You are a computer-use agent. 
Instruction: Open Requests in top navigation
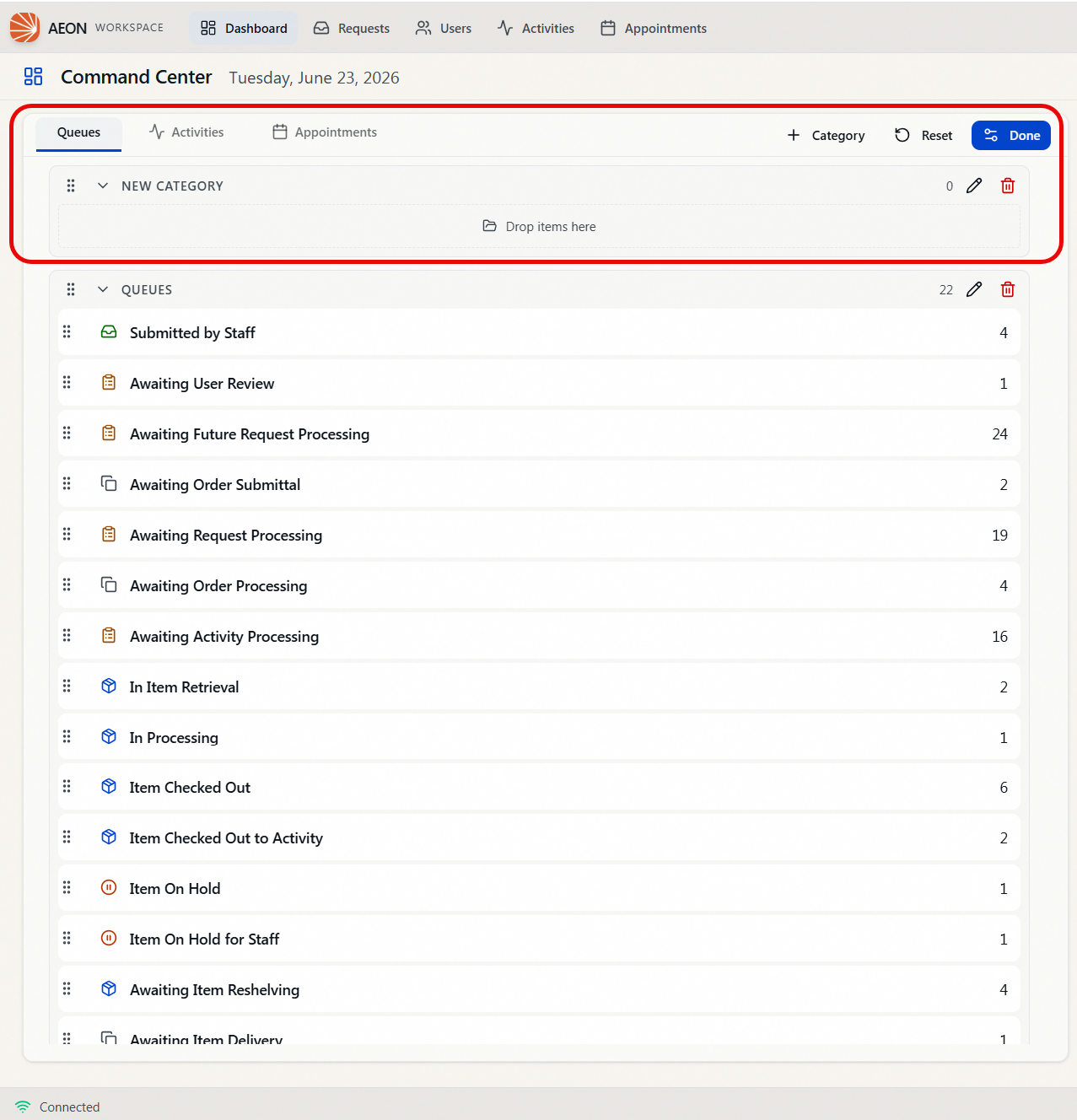(x=352, y=28)
